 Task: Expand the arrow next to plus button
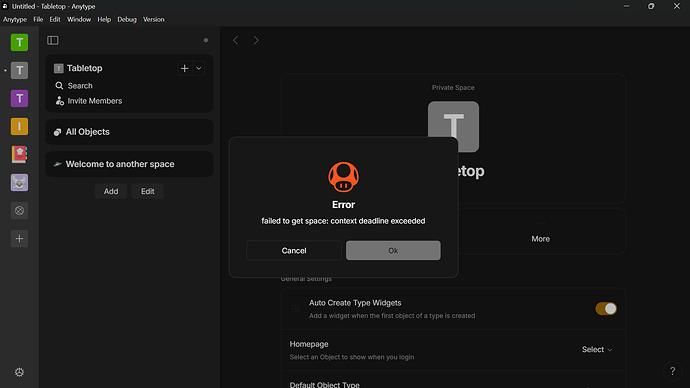point(198,68)
